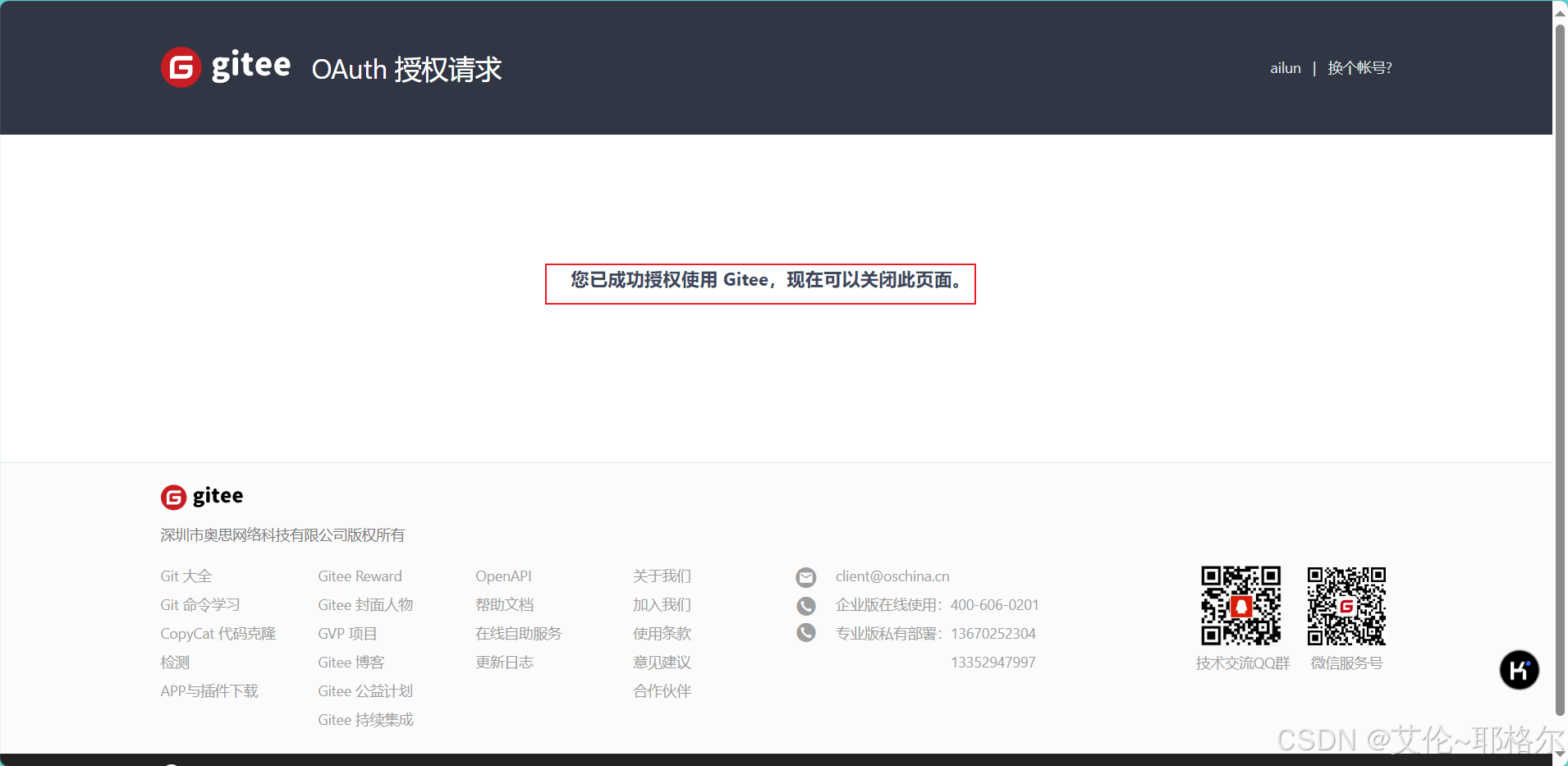Open the 加入我们 link
This screenshot has height=766, width=1568.
[x=663, y=605]
